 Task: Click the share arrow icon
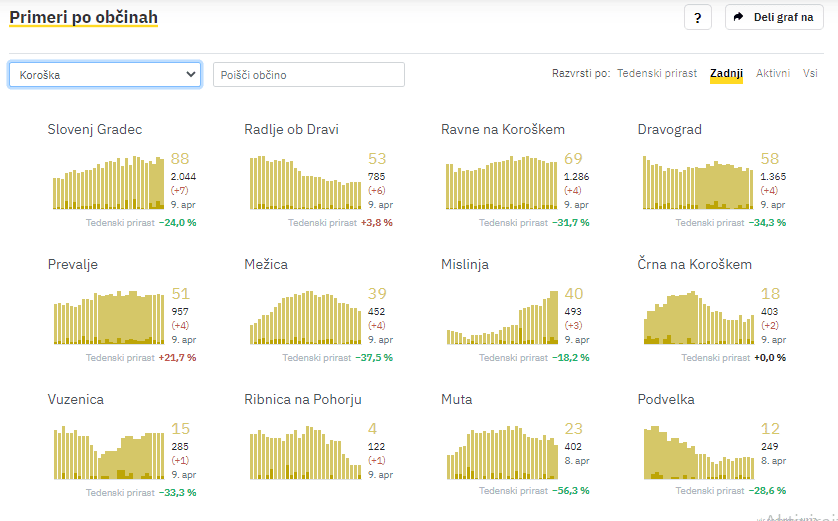click(739, 18)
